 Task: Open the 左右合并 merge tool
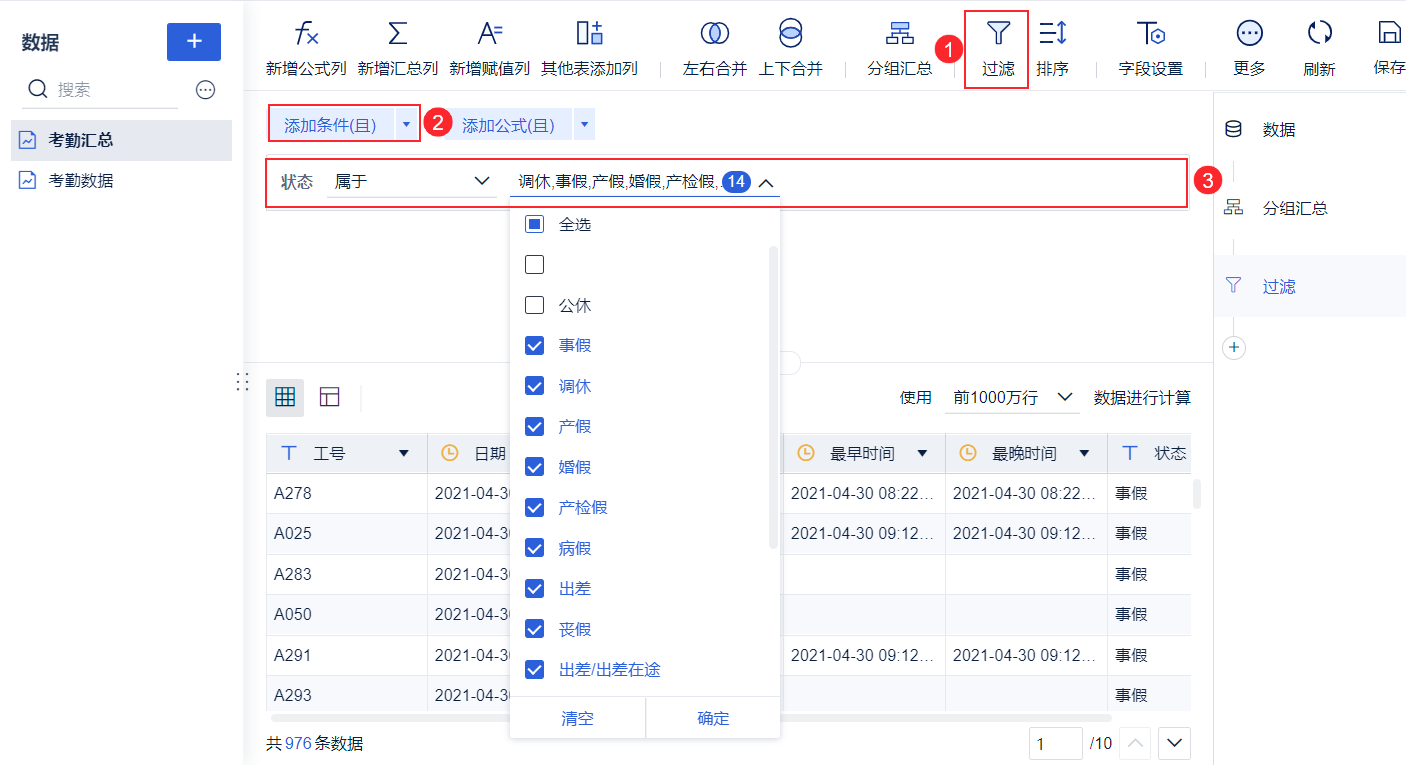pos(714,33)
